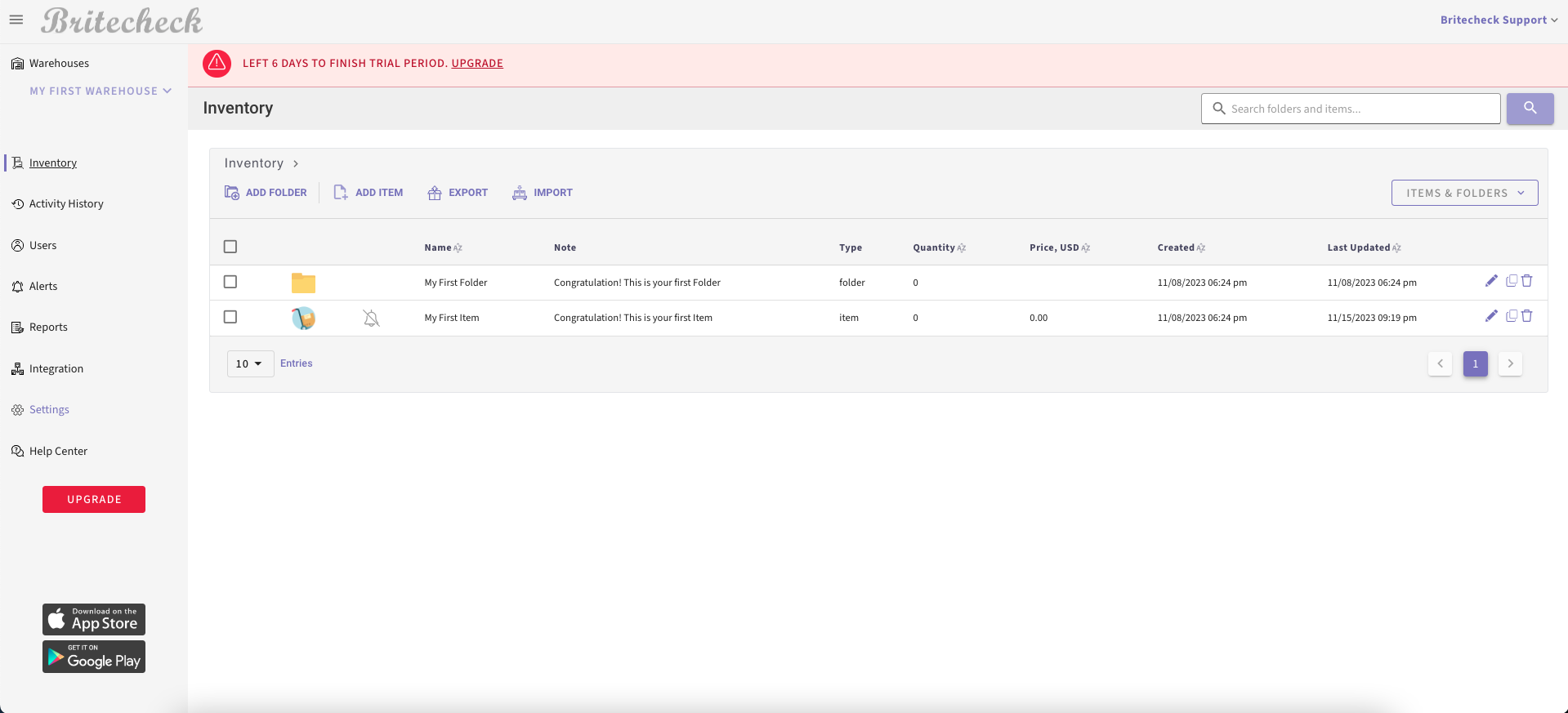Click the Add Folder icon
Viewport: 1568px width, 713px height.
point(232,193)
